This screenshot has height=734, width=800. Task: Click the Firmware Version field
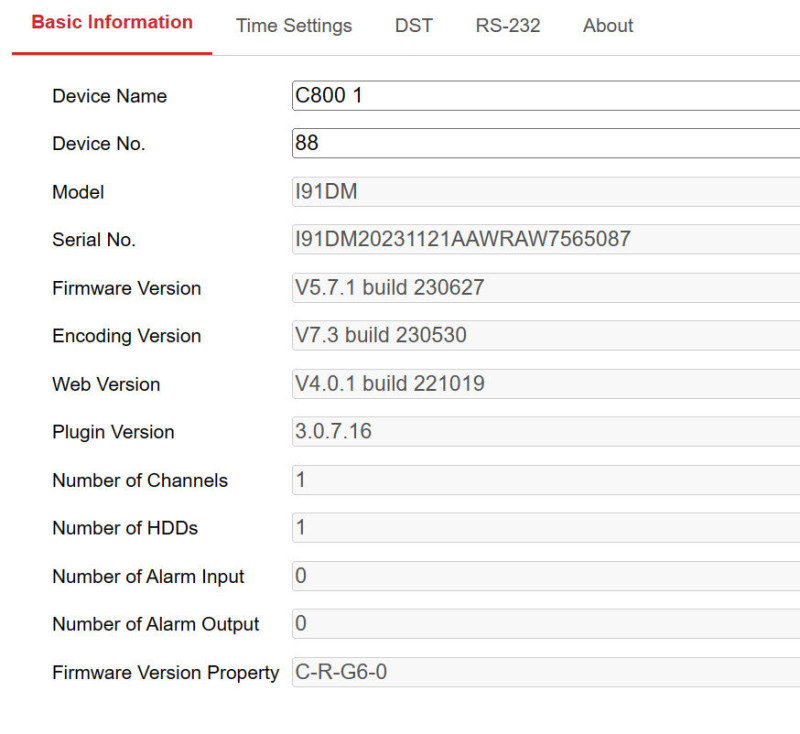546,288
